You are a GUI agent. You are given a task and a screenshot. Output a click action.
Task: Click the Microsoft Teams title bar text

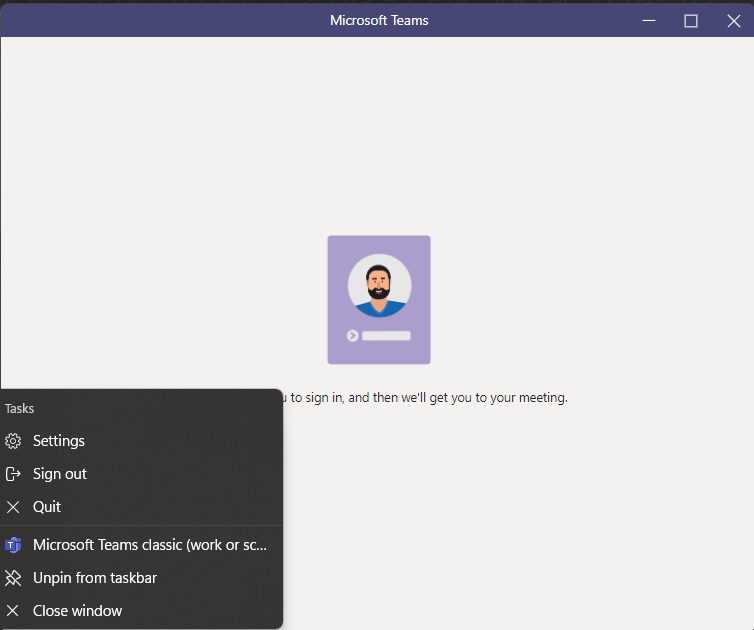coord(379,20)
